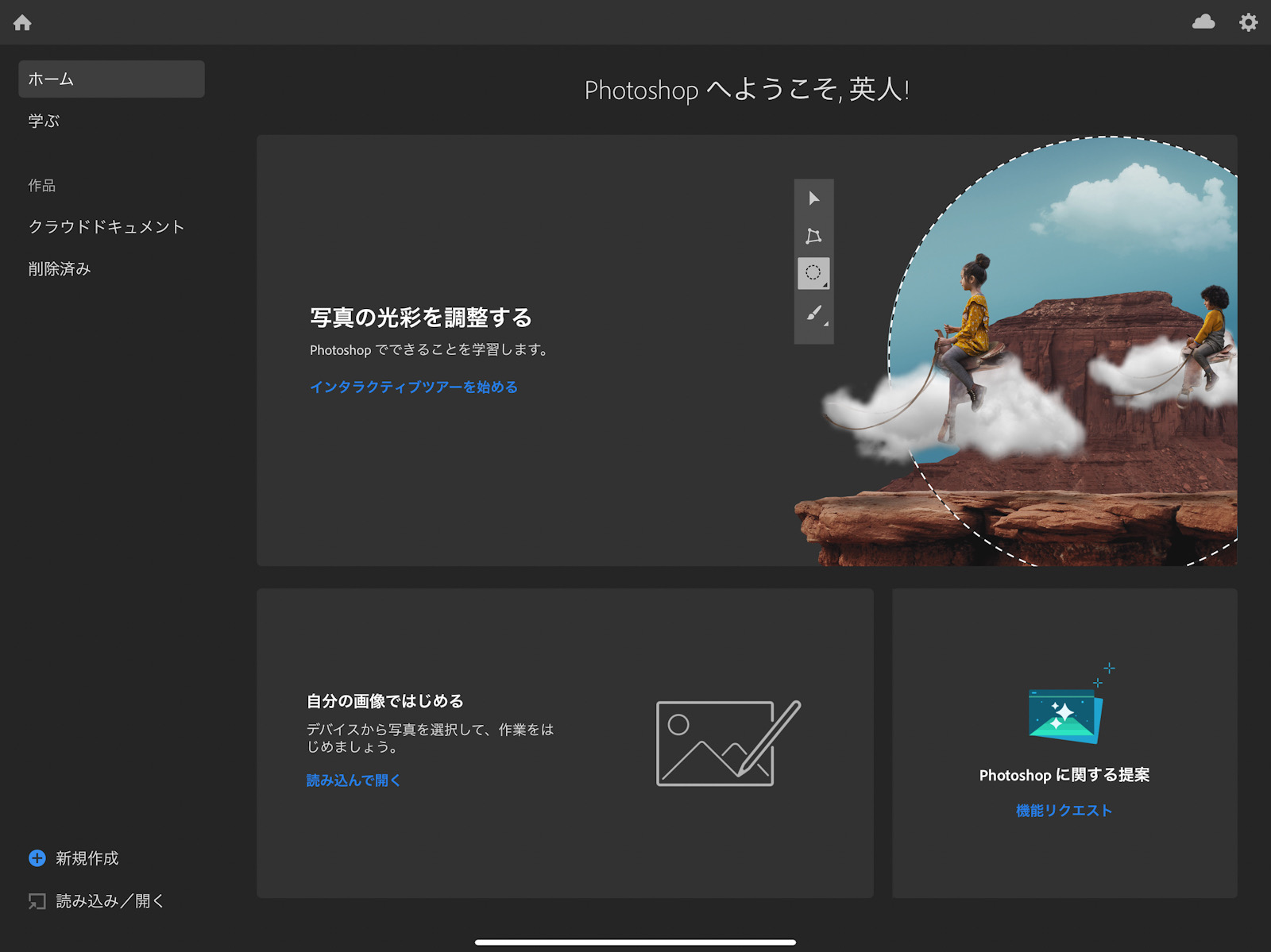Click the home icon in top bar
Screen dimensions: 1271x952
click(x=22, y=23)
